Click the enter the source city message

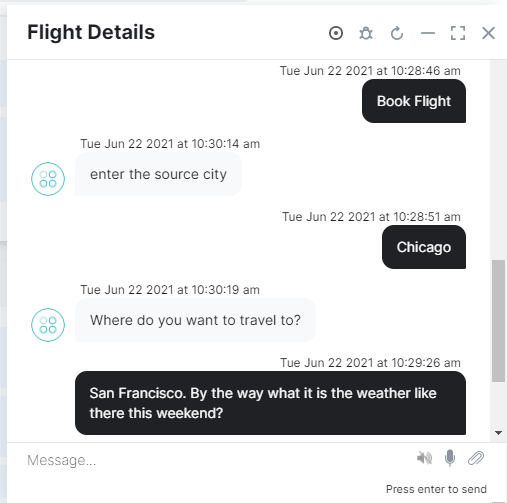click(158, 174)
